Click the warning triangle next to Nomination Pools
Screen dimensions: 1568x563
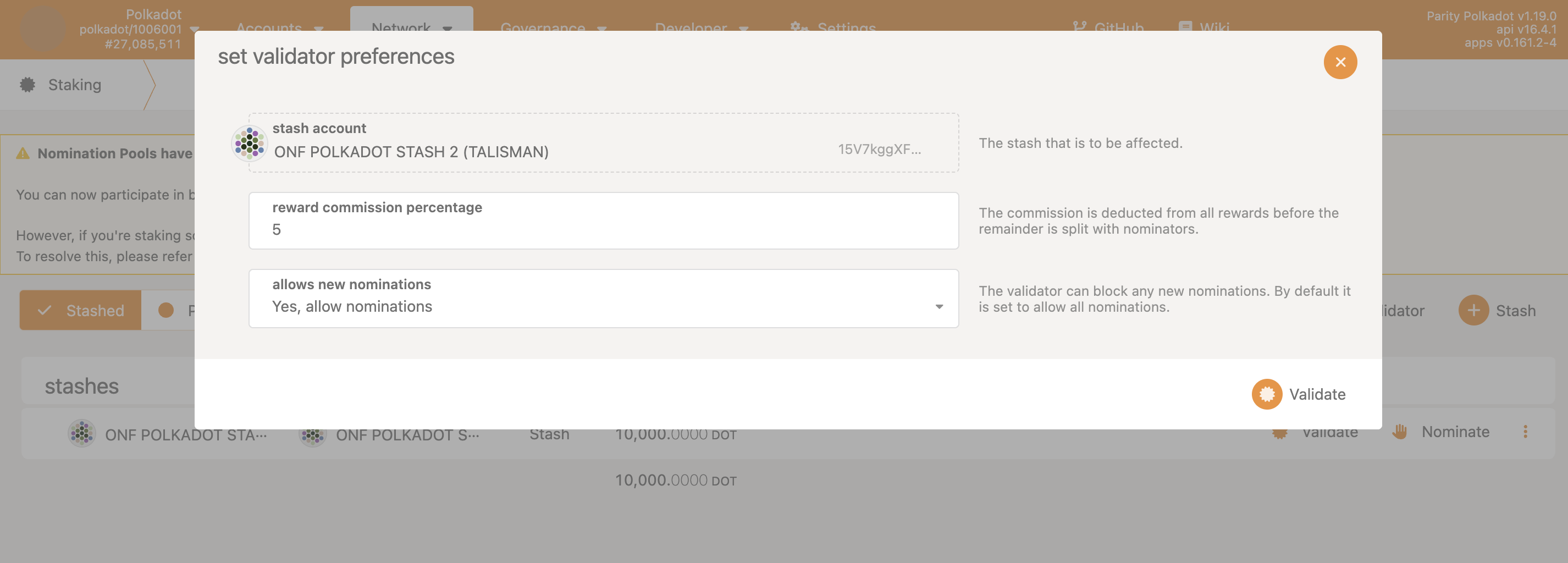click(x=22, y=153)
